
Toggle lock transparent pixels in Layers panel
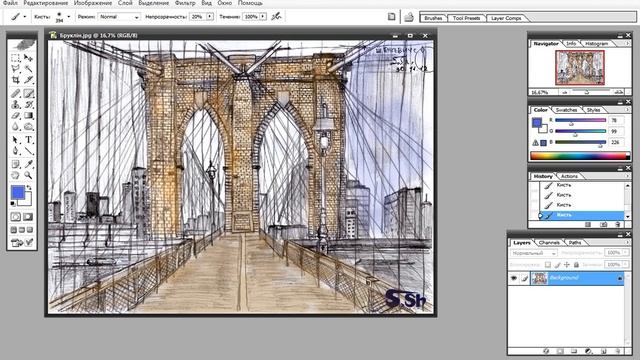click(x=548, y=265)
